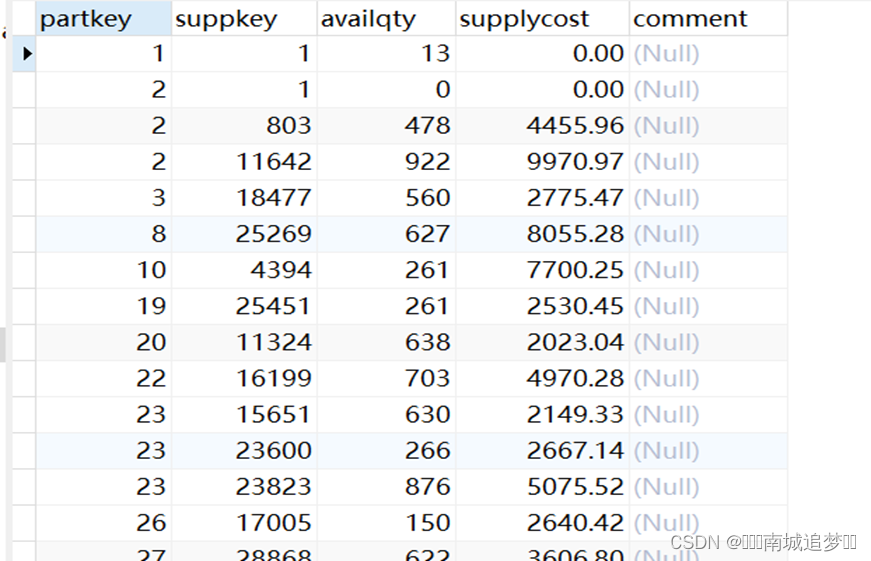Click availqty cell 703
Viewport: 871px width, 561px height.
pos(386,378)
